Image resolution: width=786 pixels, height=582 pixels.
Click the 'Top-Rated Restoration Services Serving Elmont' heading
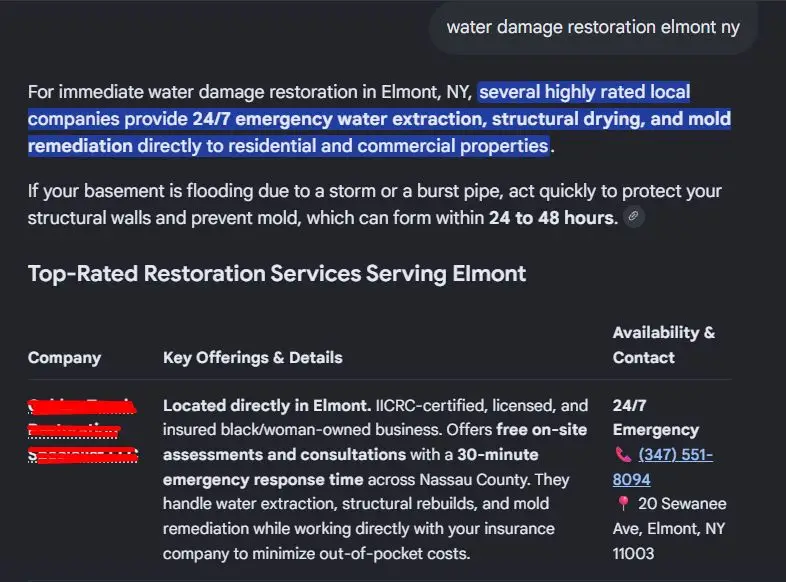tap(277, 274)
